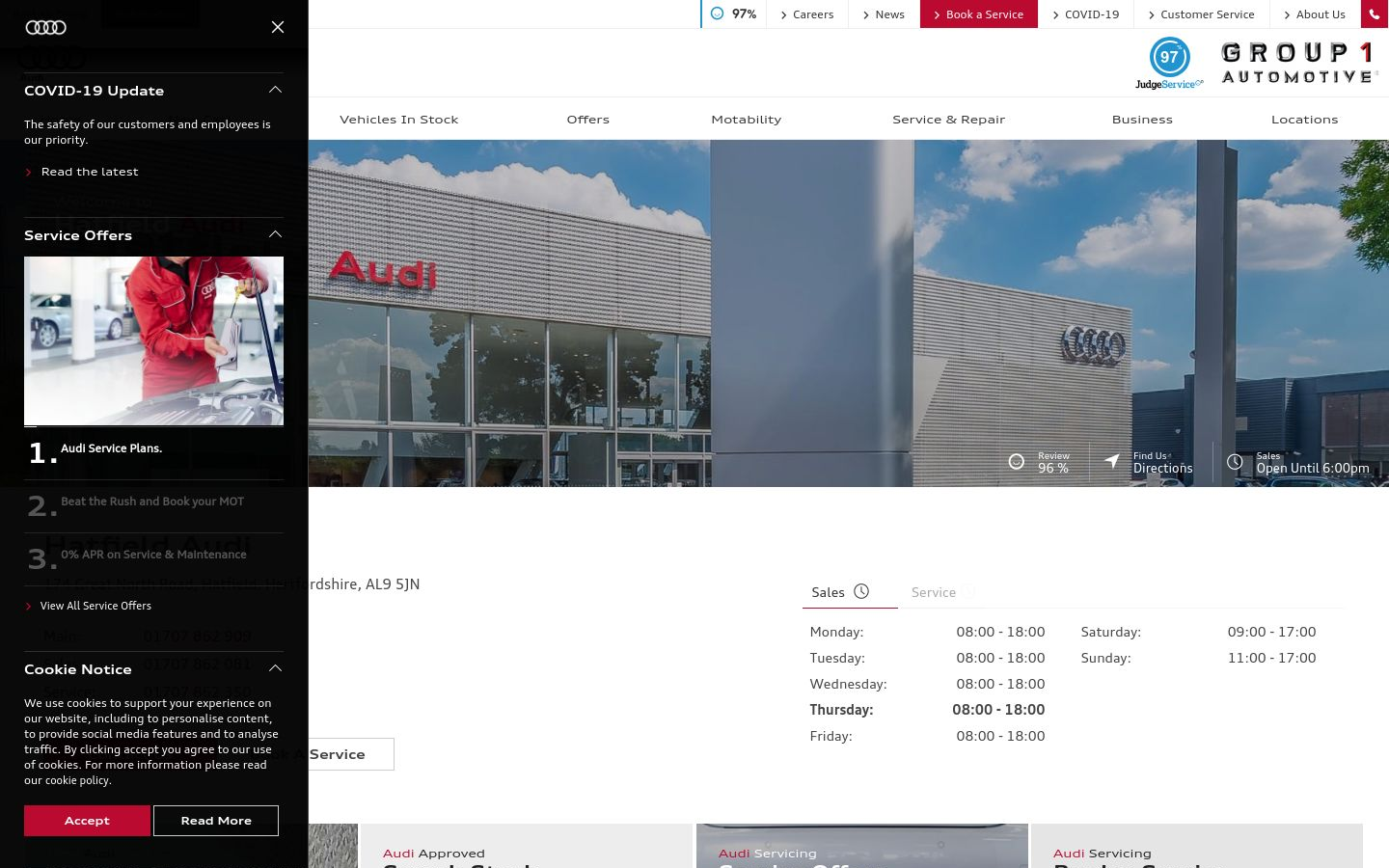The height and width of the screenshot is (868, 1389).
Task: Click the Sales opening hours clock icon
Action: click(x=1235, y=462)
